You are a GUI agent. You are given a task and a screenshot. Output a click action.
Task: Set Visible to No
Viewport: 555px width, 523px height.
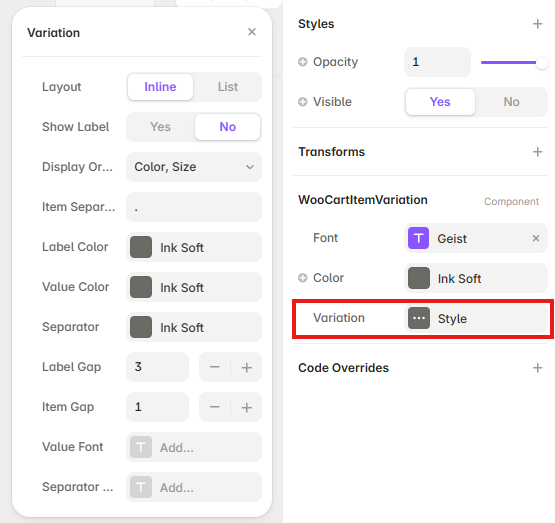click(511, 102)
